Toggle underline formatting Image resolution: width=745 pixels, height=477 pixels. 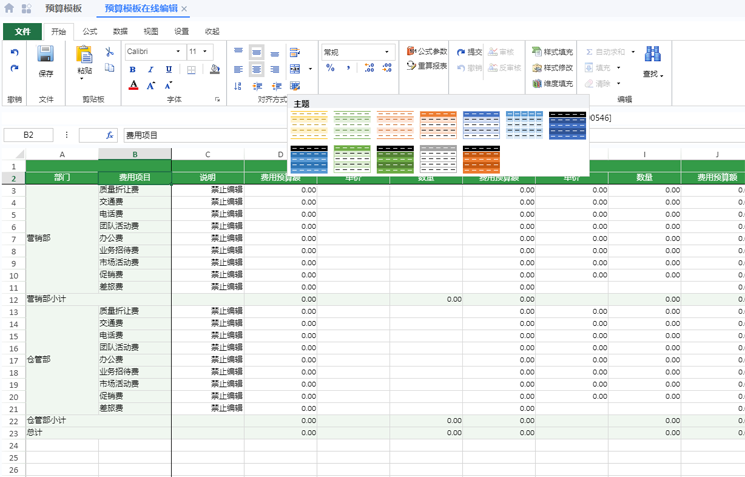click(x=167, y=69)
